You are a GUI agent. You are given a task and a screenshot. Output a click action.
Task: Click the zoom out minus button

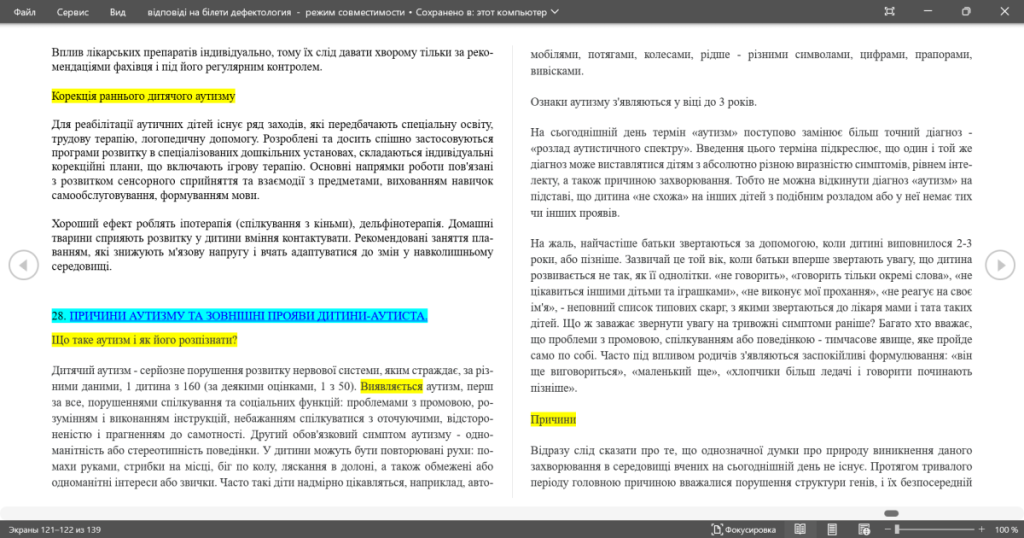point(888,530)
